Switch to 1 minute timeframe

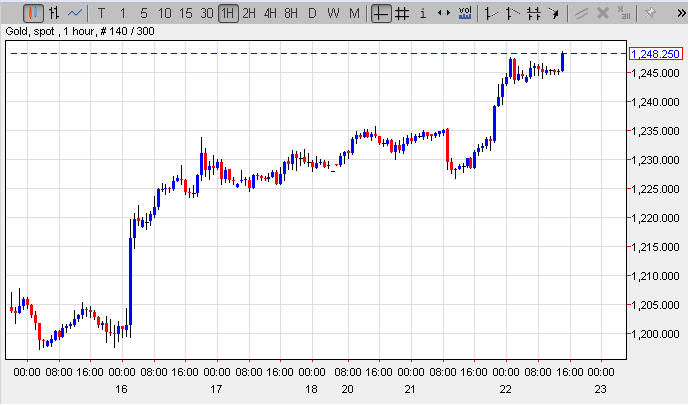pos(122,13)
